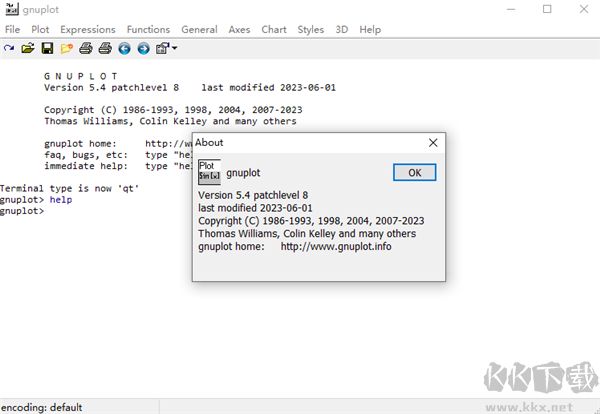
Task: Open the Expressions menu
Action: click(x=88, y=29)
